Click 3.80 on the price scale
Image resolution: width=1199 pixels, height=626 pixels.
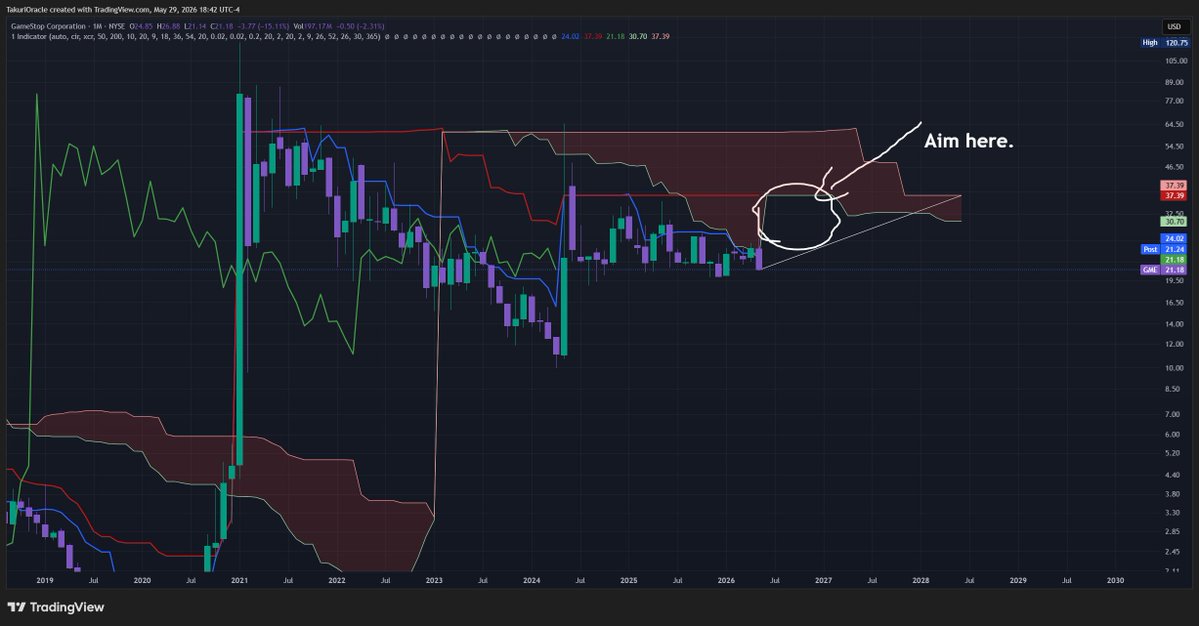click(x=1173, y=494)
